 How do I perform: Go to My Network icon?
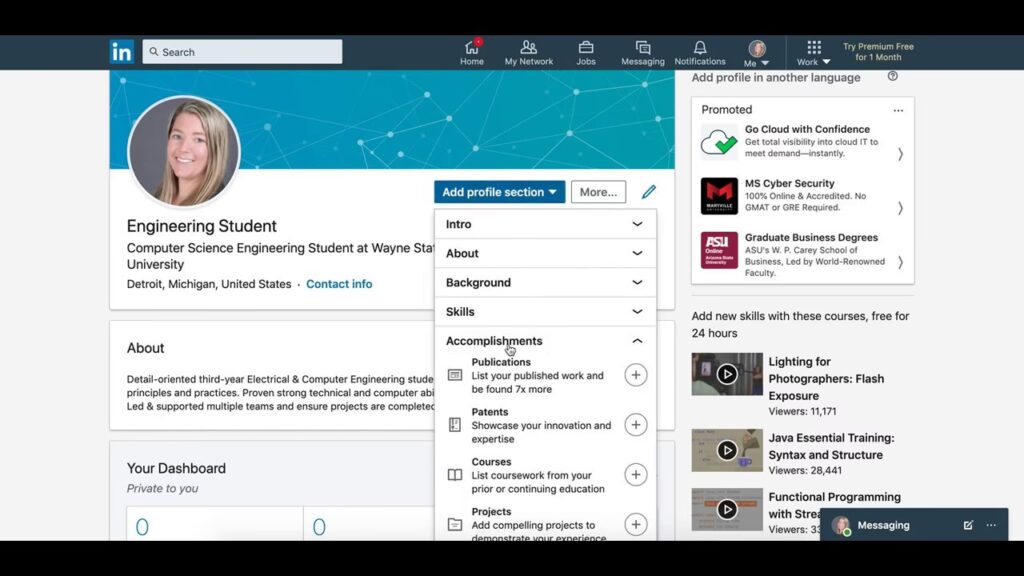tap(529, 48)
